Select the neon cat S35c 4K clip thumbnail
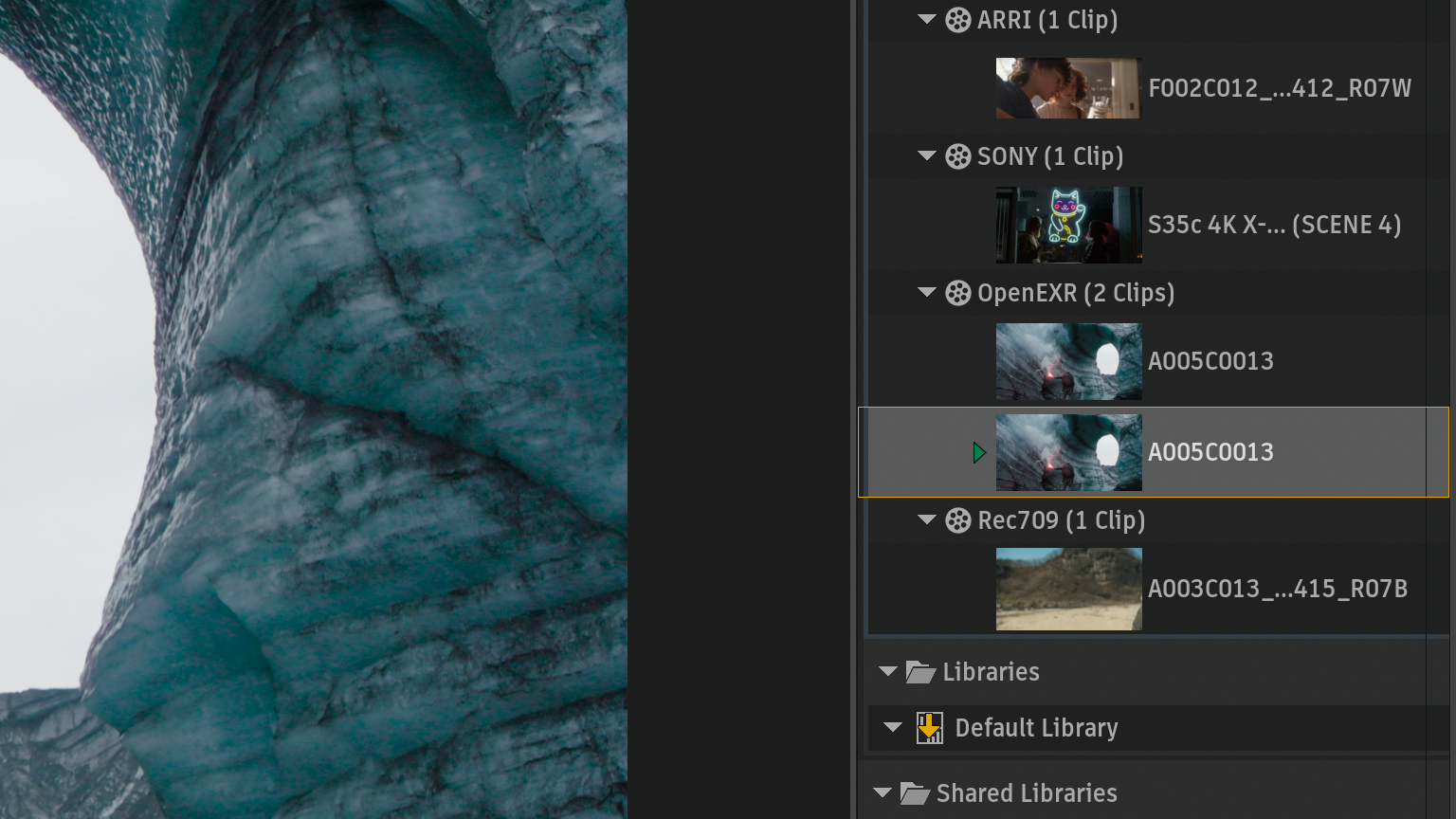Image resolution: width=1456 pixels, height=819 pixels. coord(1068,225)
